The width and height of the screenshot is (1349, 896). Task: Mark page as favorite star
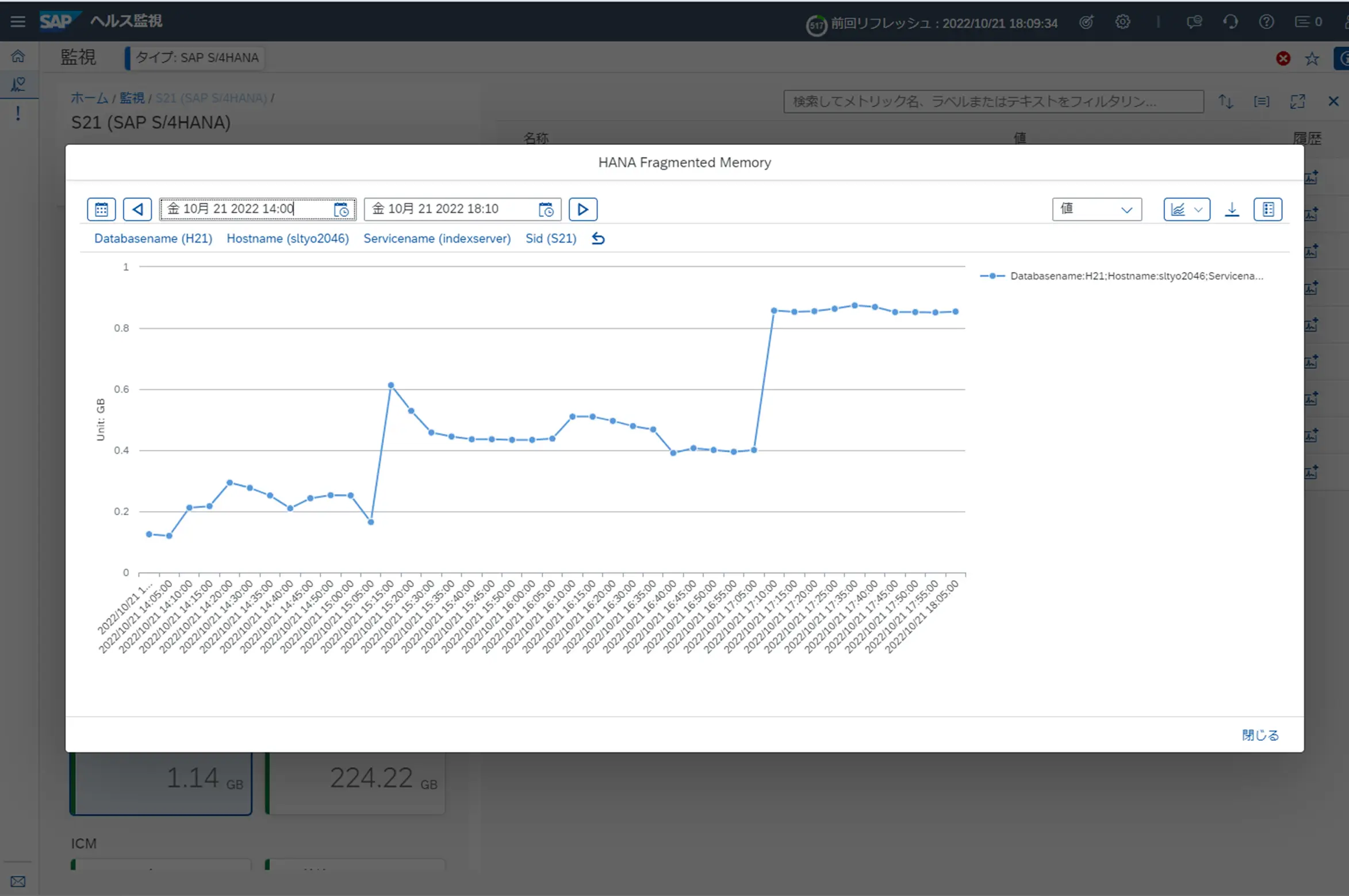[1312, 58]
